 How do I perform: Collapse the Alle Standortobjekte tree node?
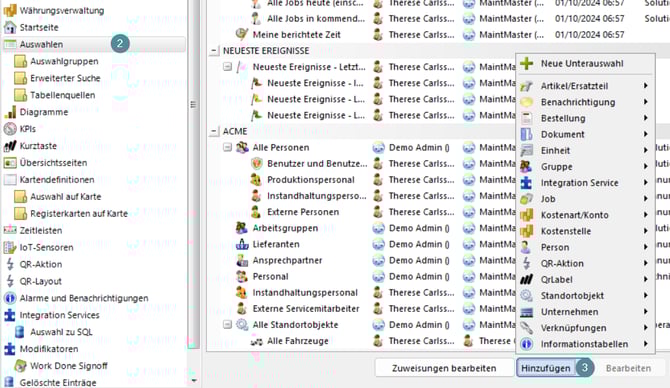[228, 325]
